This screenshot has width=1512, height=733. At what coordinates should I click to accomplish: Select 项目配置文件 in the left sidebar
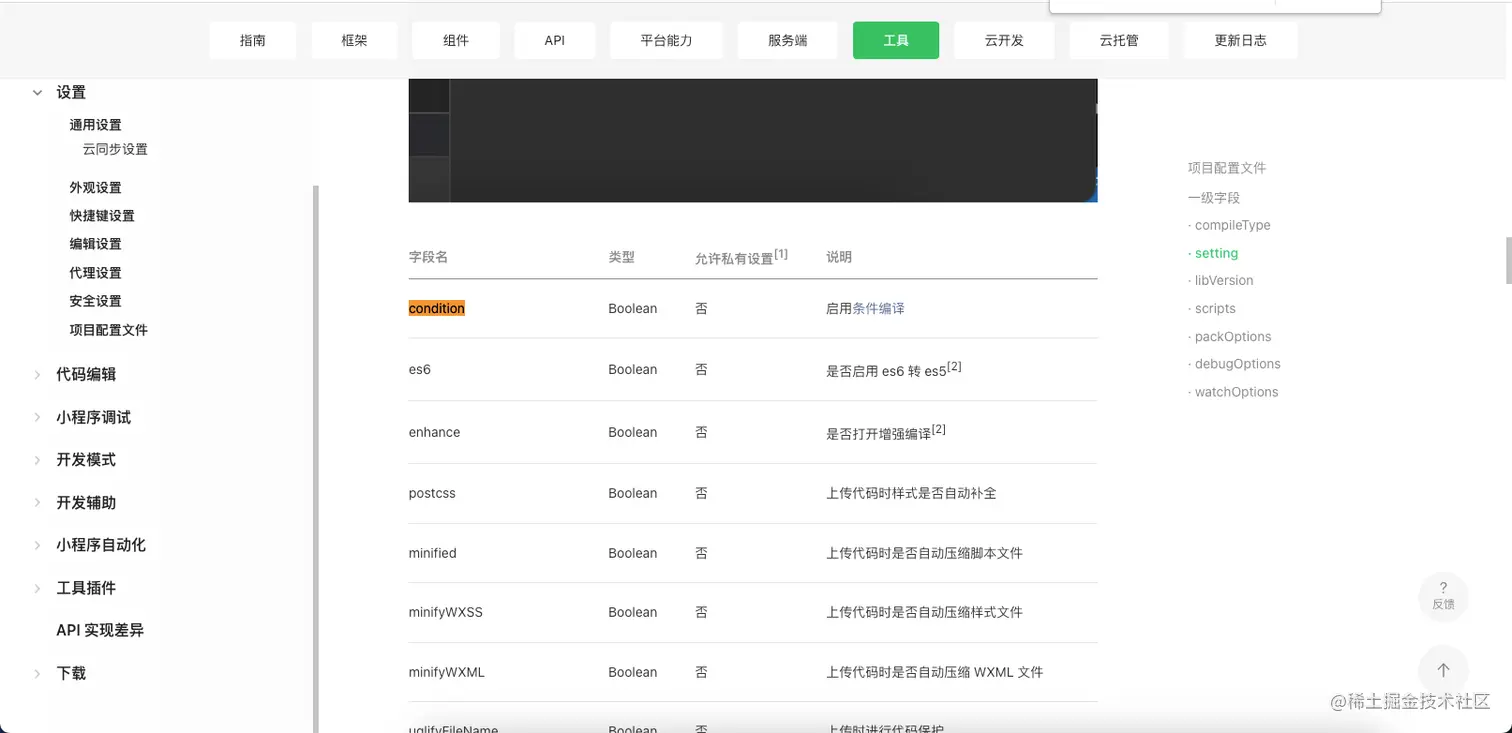pyautogui.click(x=110, y=329)
